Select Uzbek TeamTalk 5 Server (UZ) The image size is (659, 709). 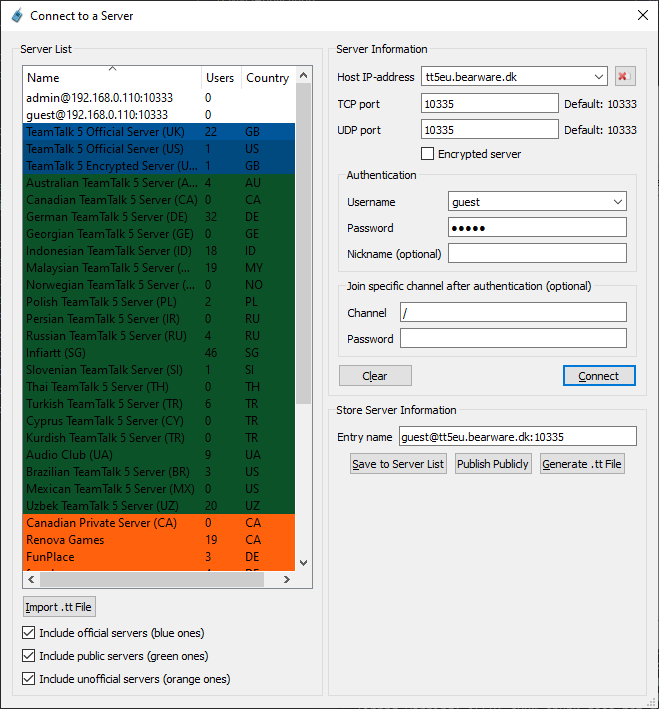tap(159, 506)
